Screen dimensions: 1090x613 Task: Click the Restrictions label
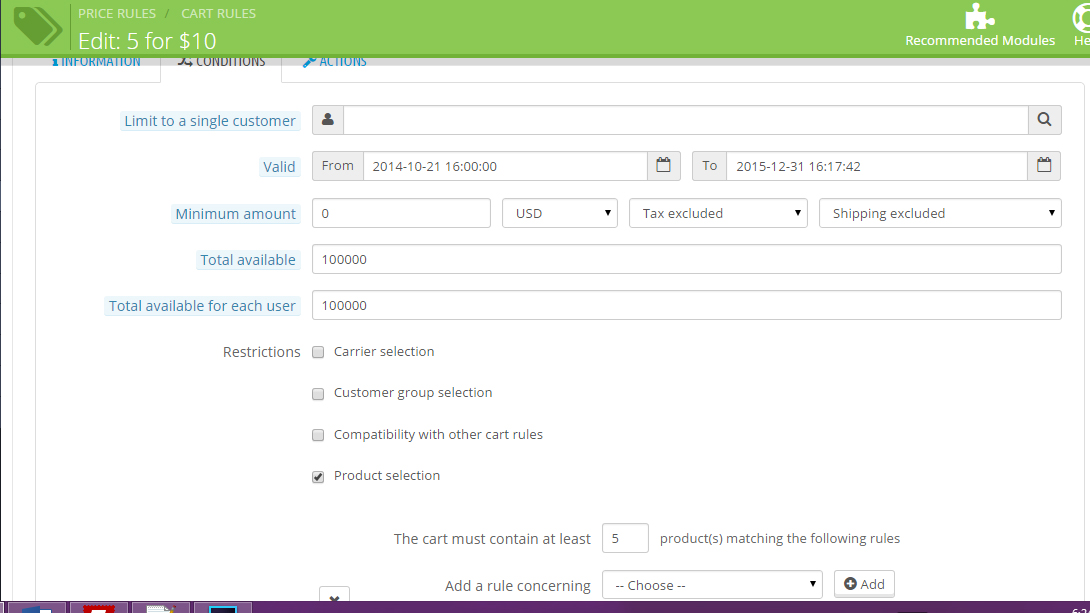261,352
